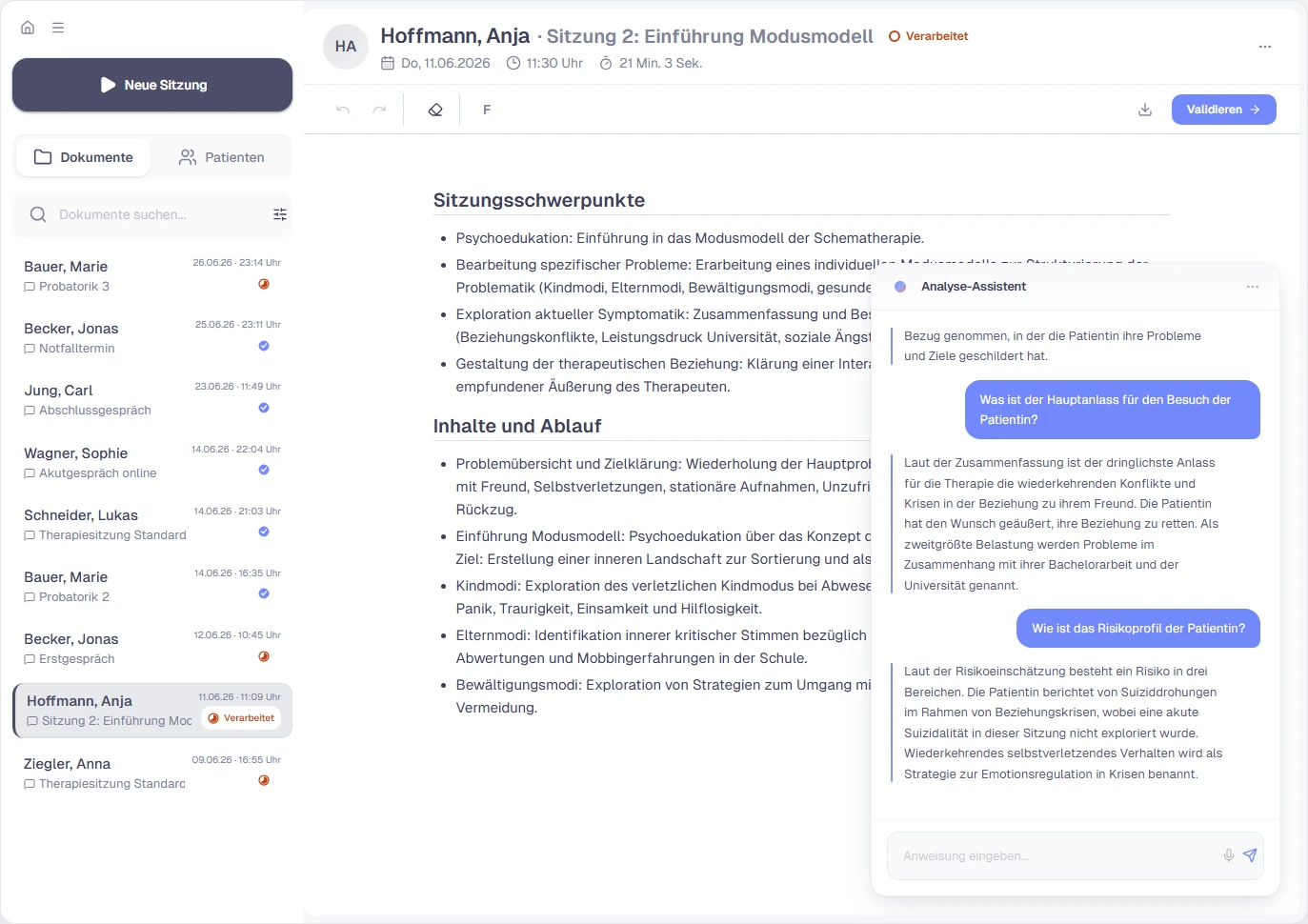
Task: Click validated checkmark icon for Notfalltermin
Action: tap(264, 346)
